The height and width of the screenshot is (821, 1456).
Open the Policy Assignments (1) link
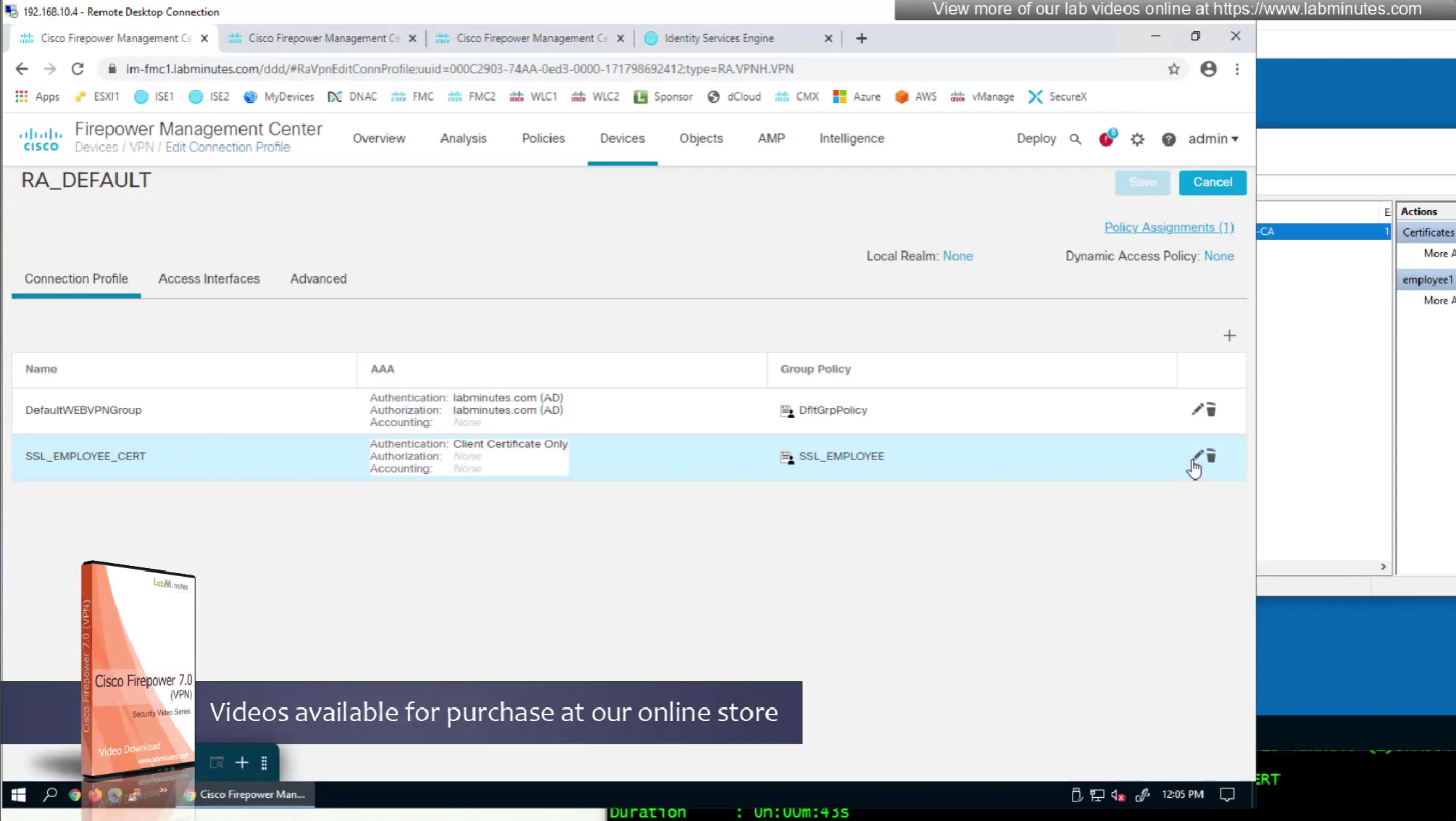pyautogui.click(x=1168, y=228)
